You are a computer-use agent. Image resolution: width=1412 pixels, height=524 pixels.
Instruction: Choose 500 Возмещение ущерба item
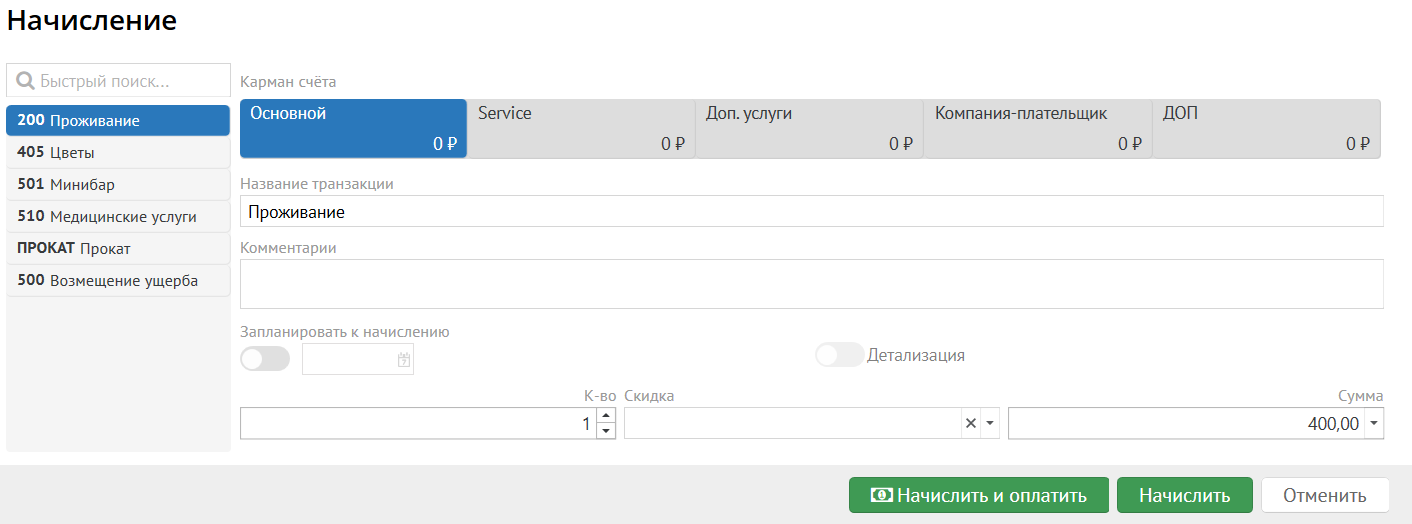tap(118, 280)
